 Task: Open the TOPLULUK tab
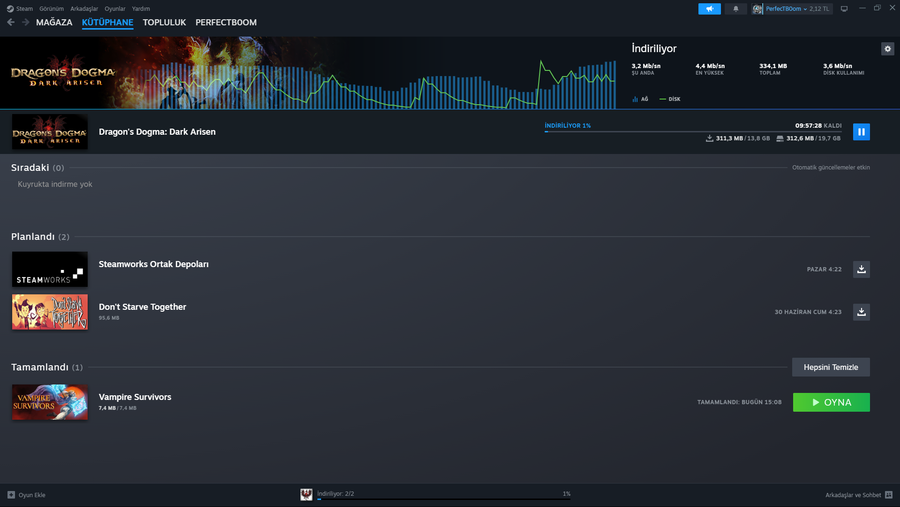click(164, 22)
